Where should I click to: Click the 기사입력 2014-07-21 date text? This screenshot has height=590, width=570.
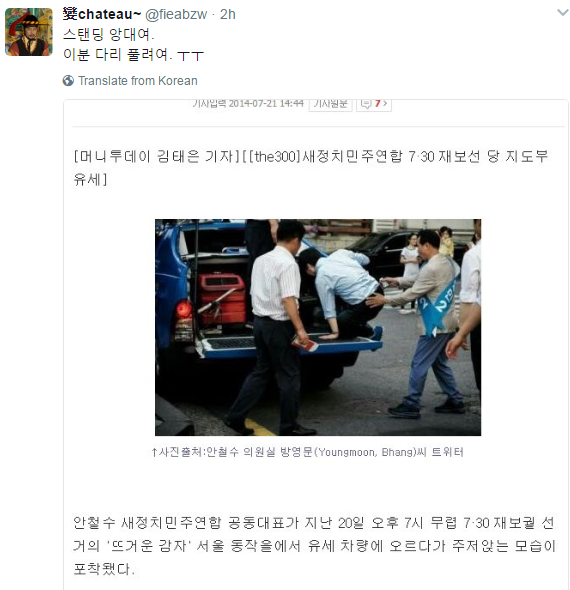248,103
